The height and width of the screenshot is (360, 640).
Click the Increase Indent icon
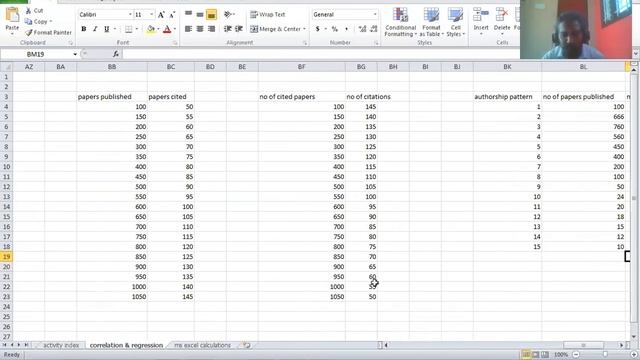point(239,29)
